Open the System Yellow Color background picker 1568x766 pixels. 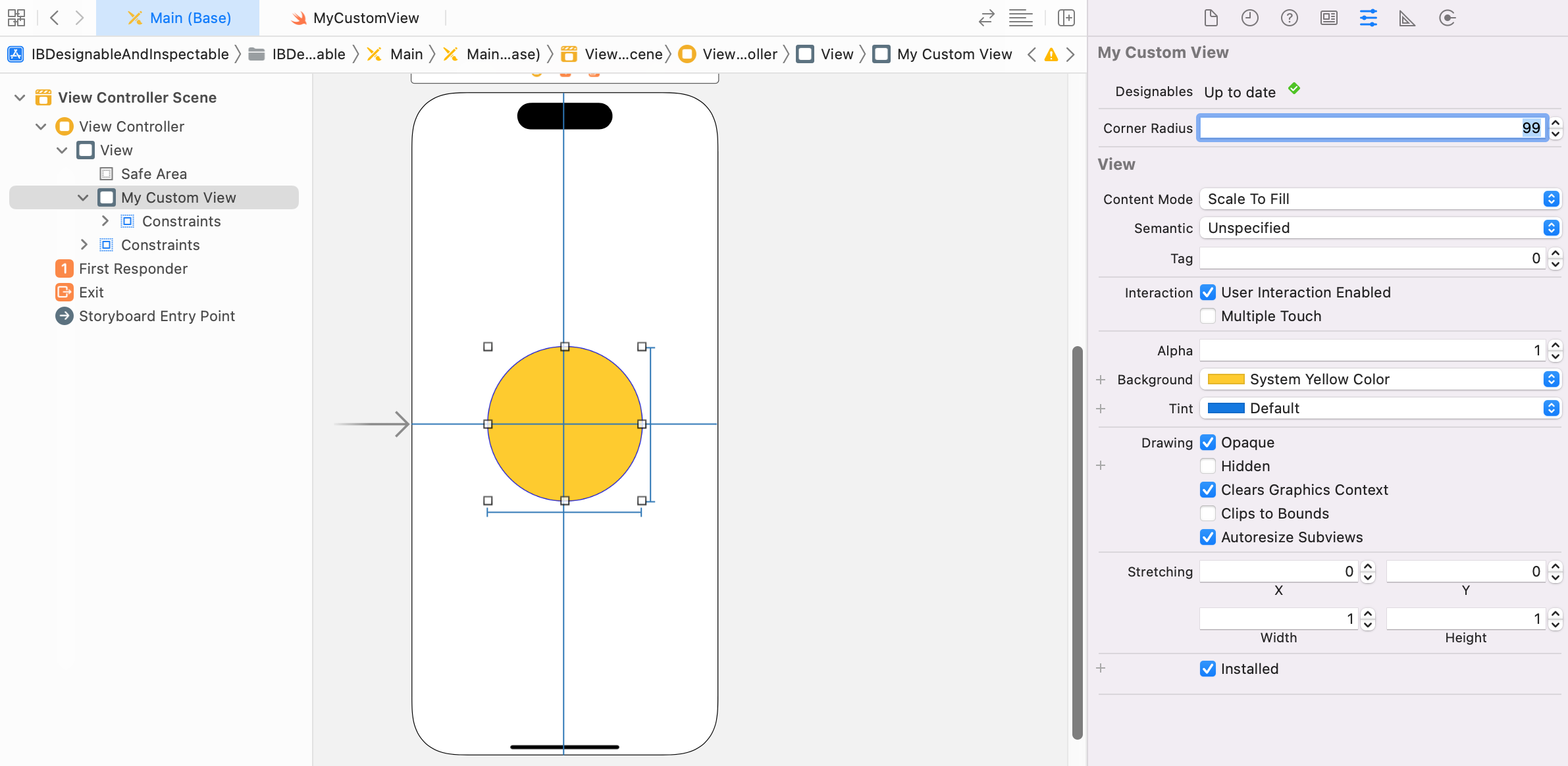tap(1380, 379)
